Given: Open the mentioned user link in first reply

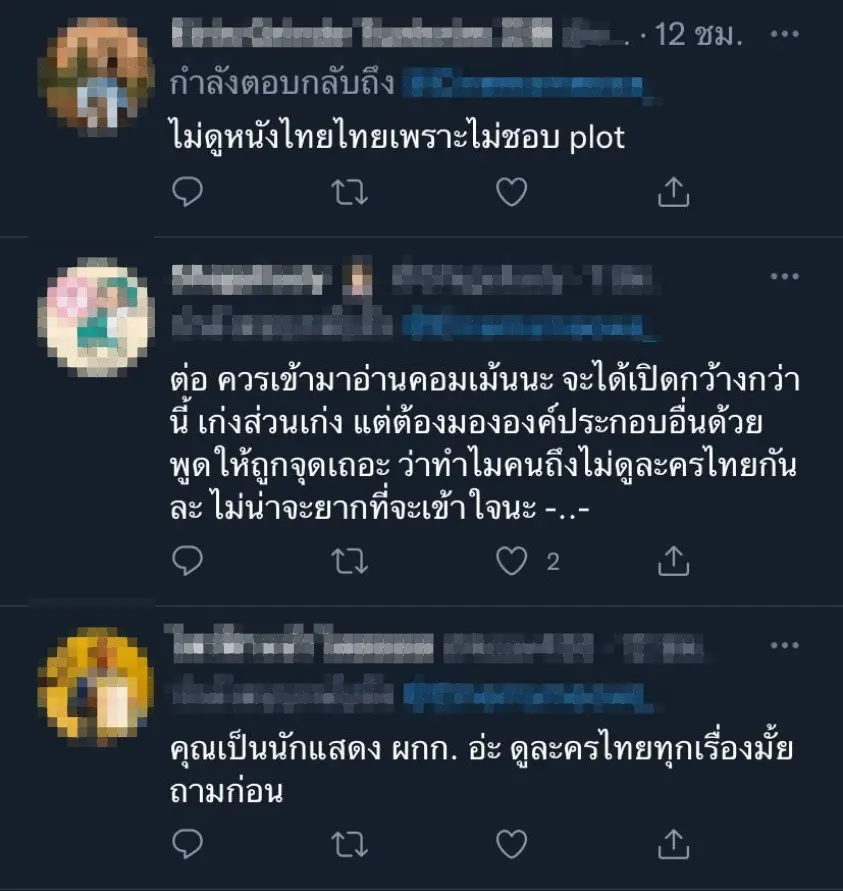Looking at the screenshot, I should [530, 86].
